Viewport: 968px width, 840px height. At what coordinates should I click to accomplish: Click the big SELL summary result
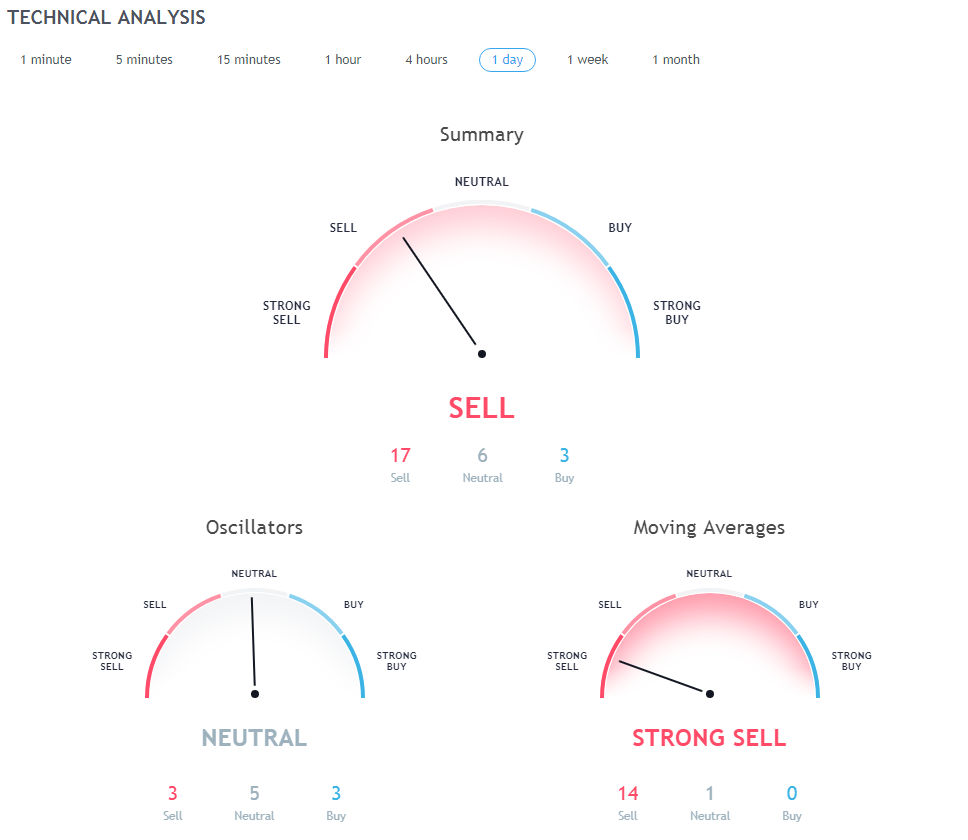(482, 408)
